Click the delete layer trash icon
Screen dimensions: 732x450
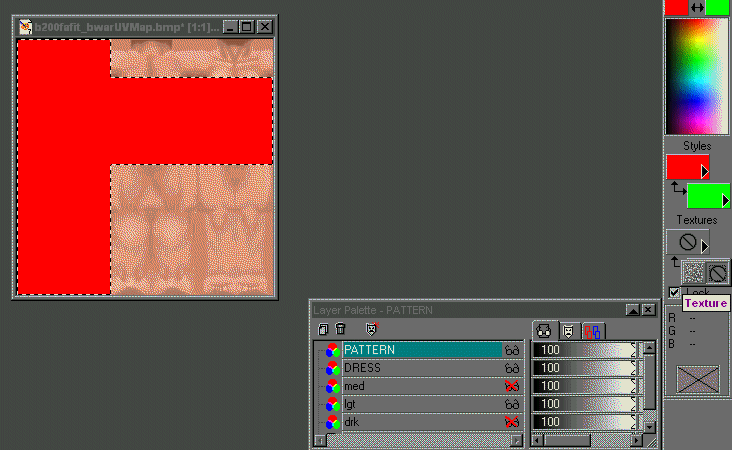coord(340,329)
